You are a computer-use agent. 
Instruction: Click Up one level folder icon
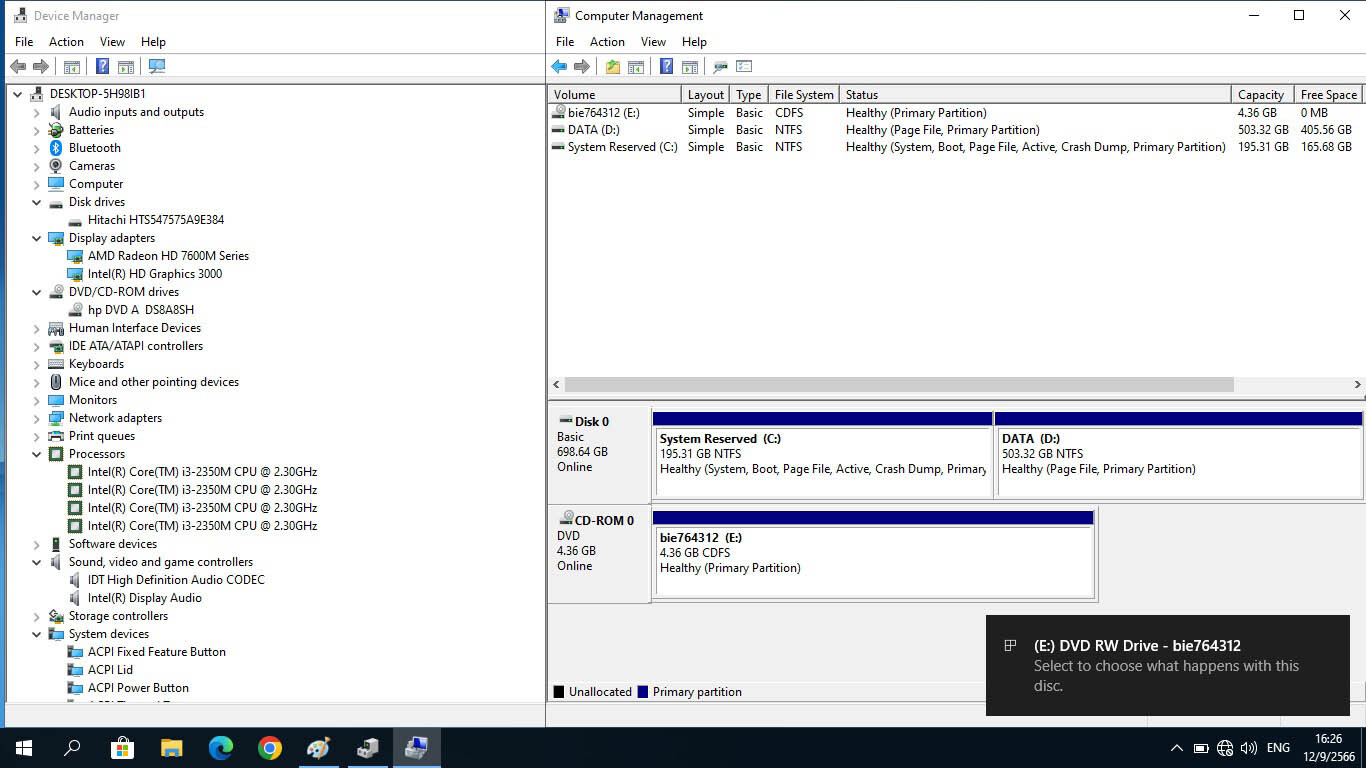(613, 67)
